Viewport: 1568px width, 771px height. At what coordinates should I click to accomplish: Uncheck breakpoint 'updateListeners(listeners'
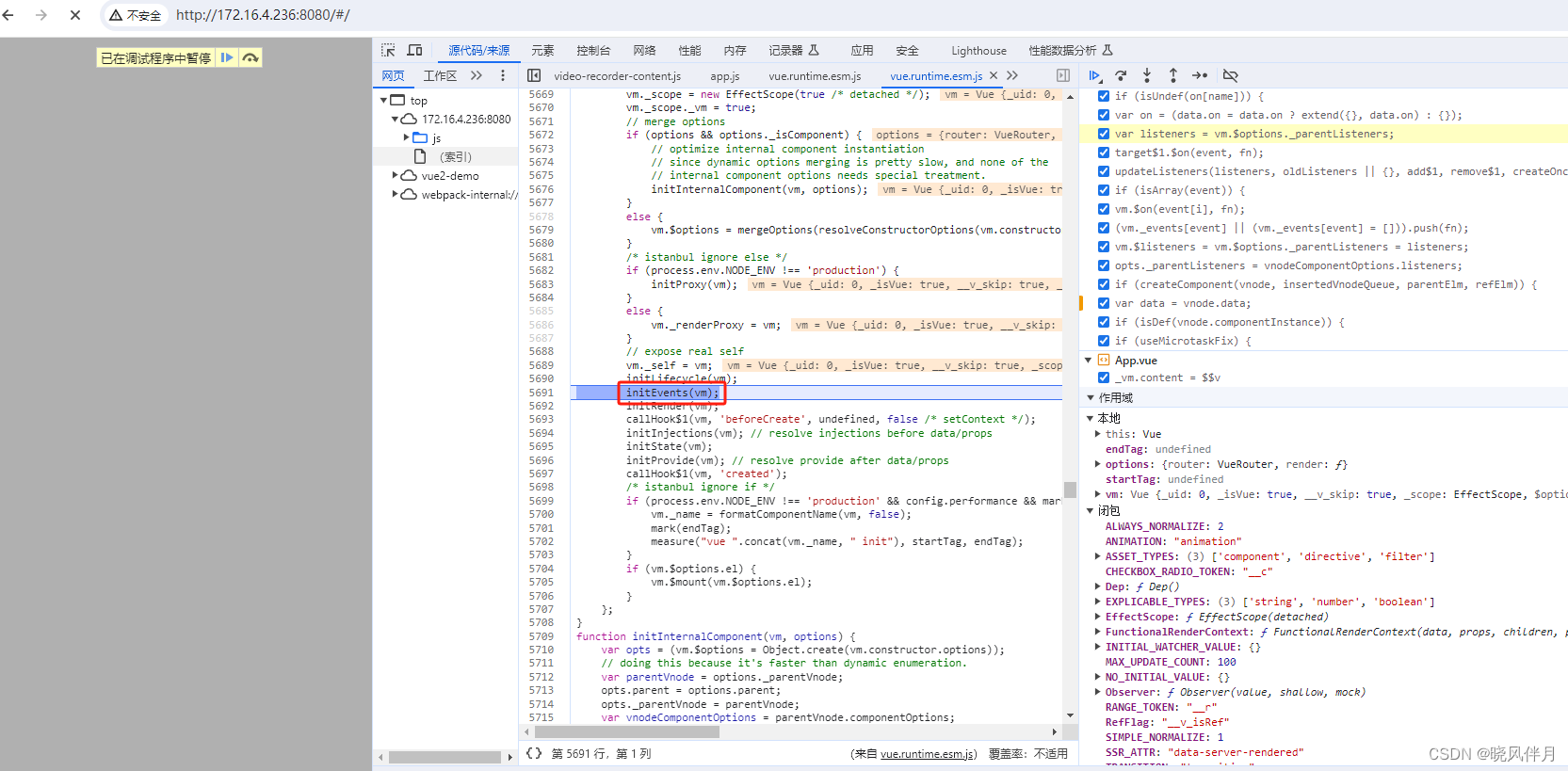pos(1104,171)
